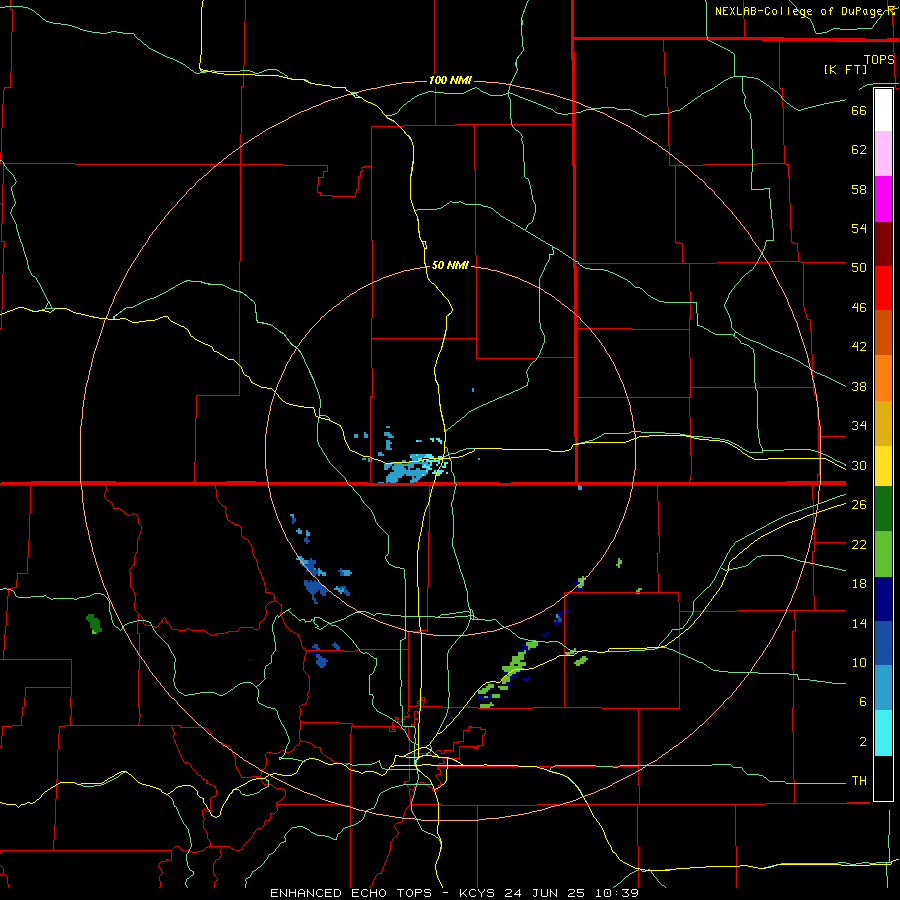Click the isolated dark green echo outside the 100 NMI ring
The height and width of the screenshot is (900, 900).
click(94, 624)
